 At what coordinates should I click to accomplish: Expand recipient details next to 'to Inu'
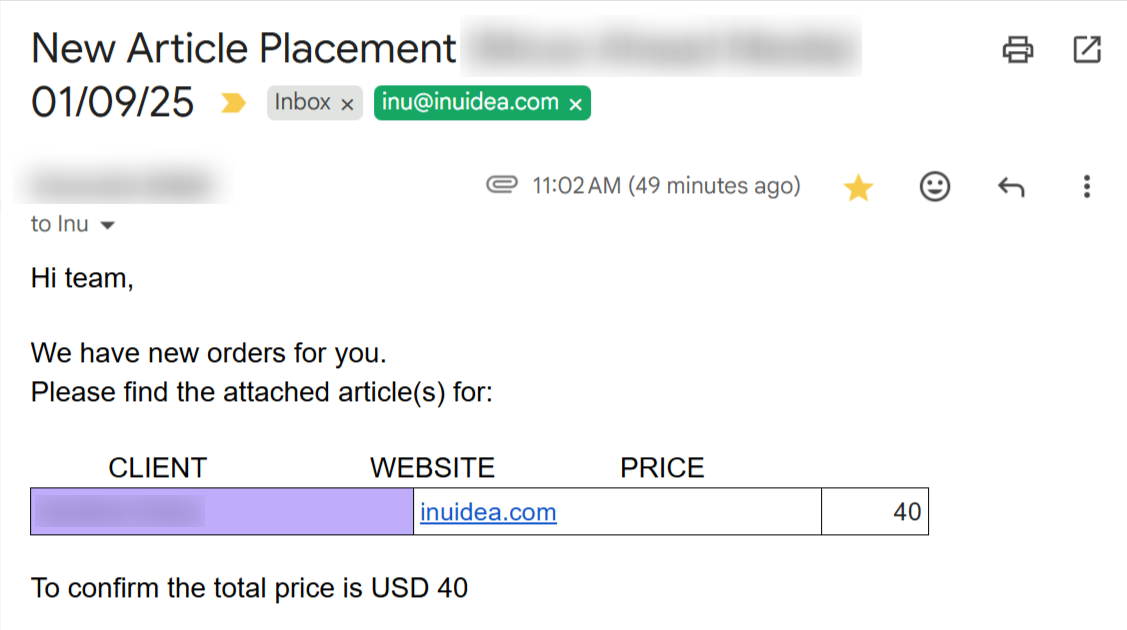(x=107, y=225)
